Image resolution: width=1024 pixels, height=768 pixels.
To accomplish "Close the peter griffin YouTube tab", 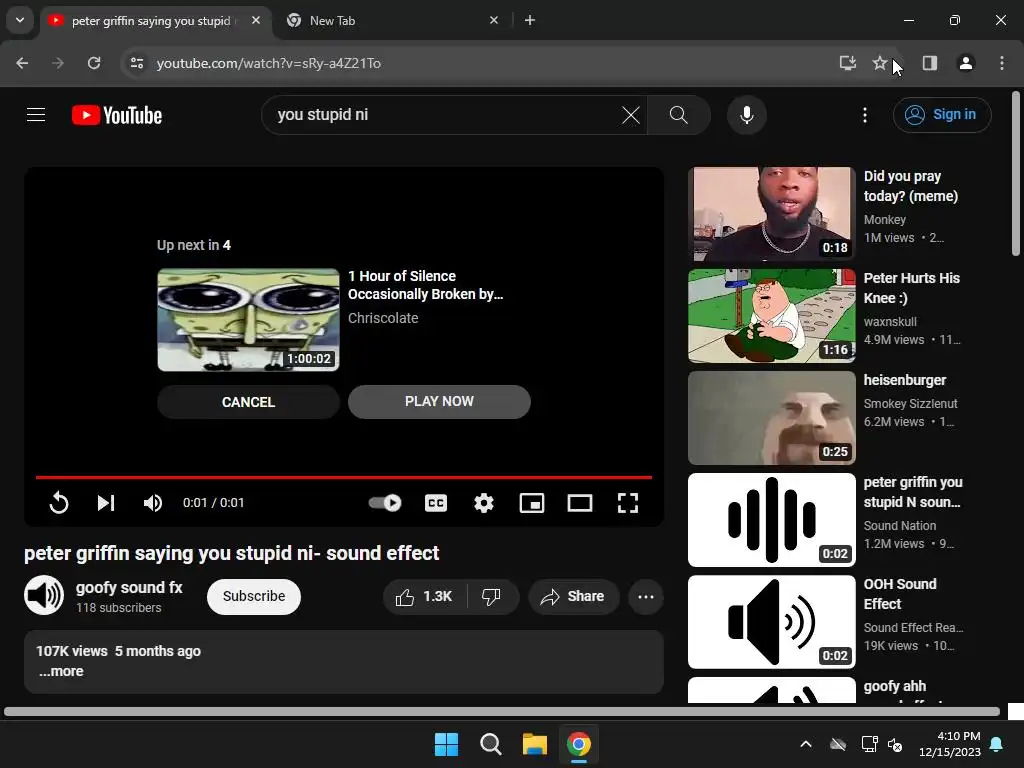I will 256,20.
